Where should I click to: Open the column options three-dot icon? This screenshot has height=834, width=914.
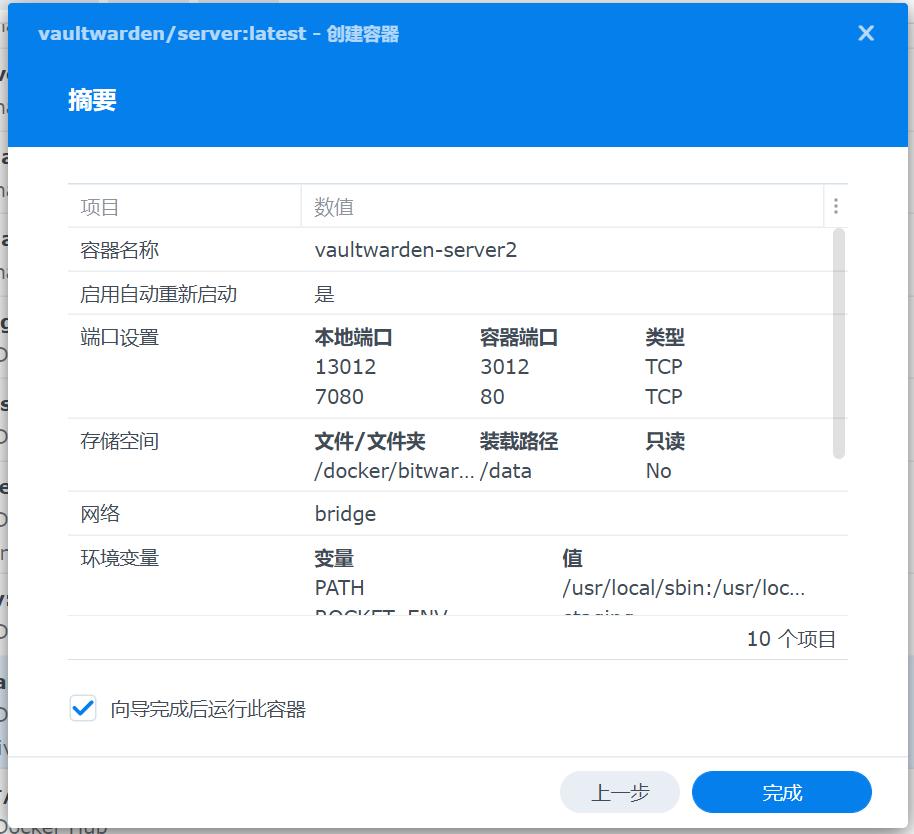click(835, 205)
